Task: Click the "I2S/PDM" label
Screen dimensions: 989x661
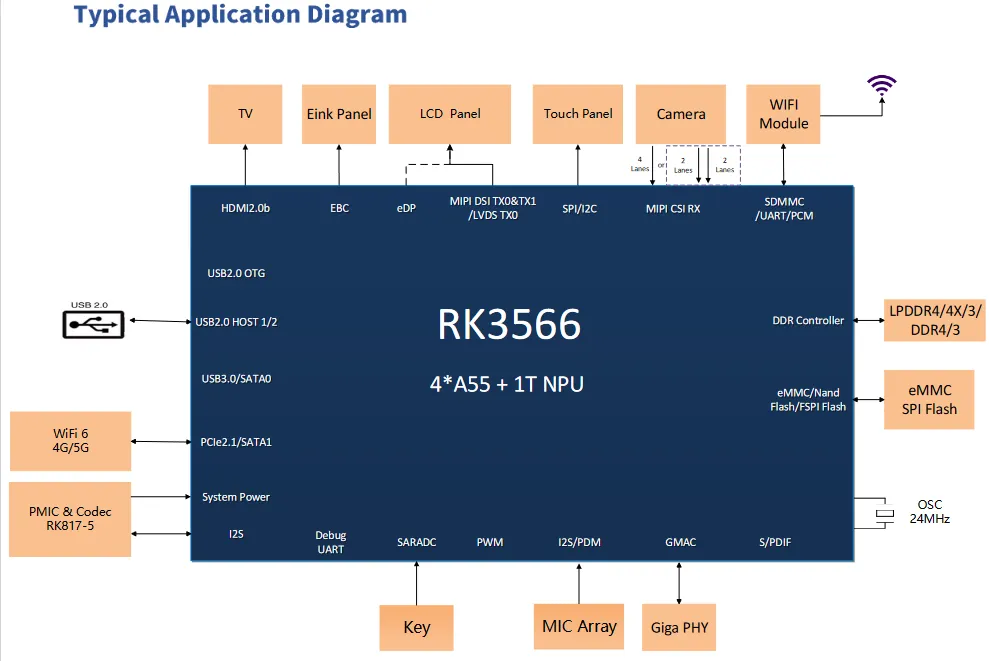Action: 579,542
